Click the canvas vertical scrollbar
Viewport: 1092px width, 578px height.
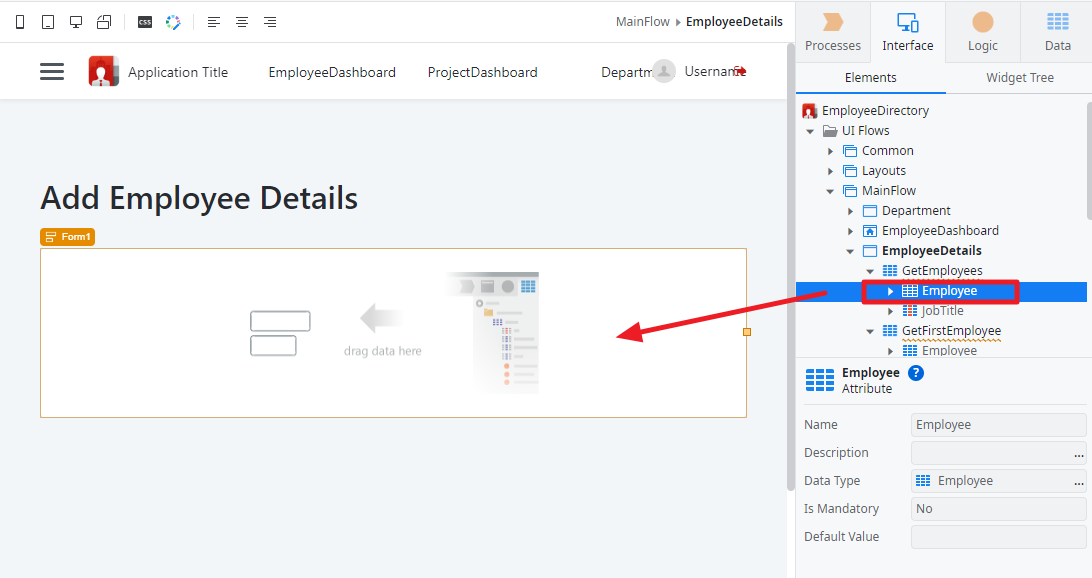[x=790, y=267]
